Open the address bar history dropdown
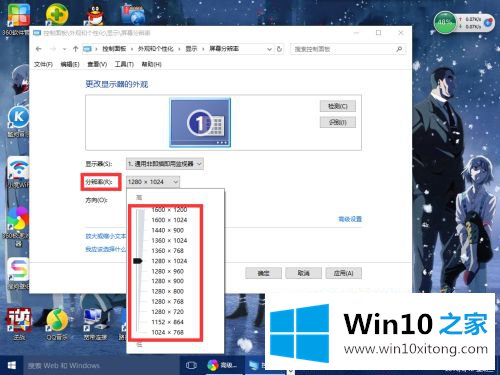Screen dimensions: 500x375 (x=269, y=49)
